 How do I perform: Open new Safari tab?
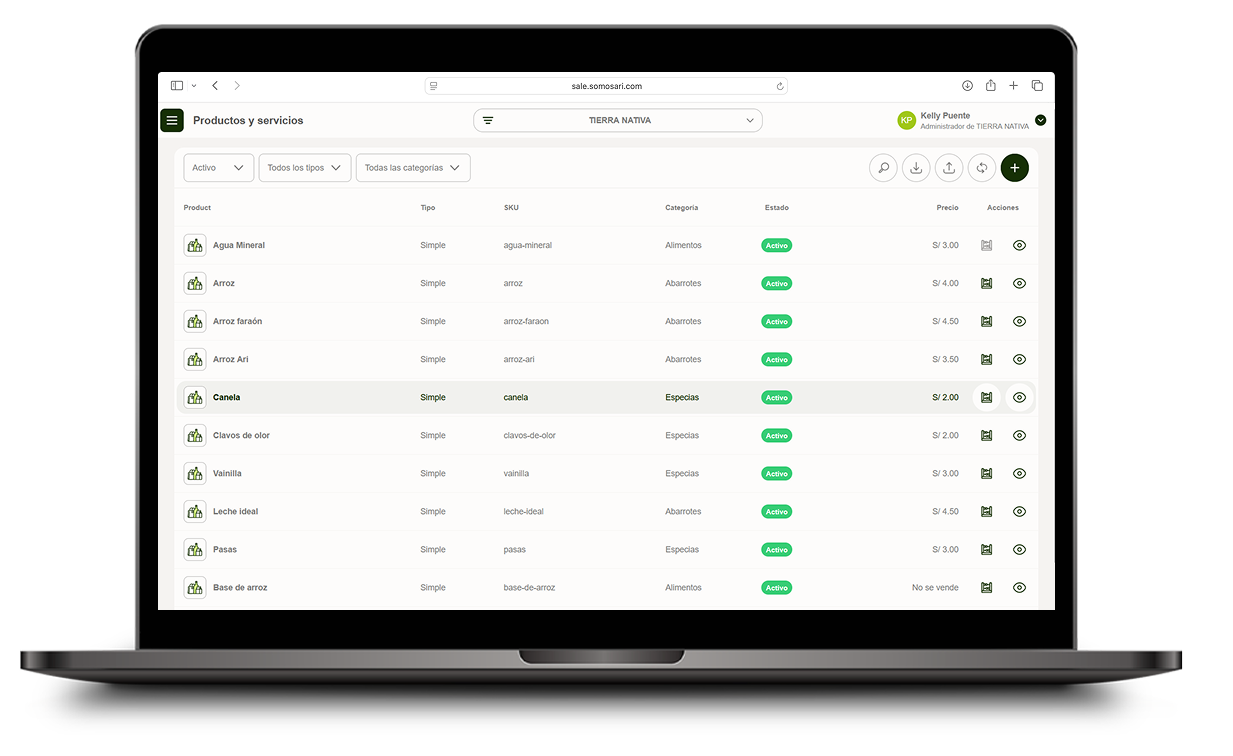1014,86
